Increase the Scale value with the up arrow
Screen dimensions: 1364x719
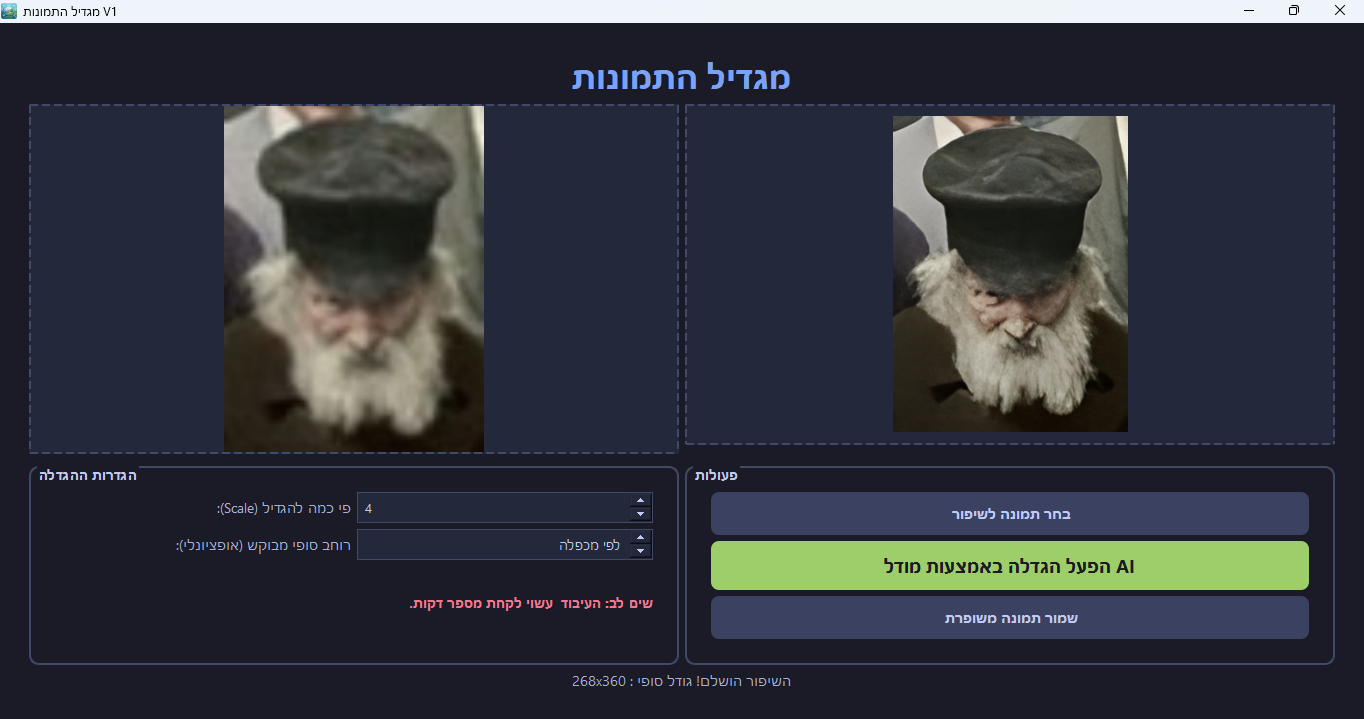click(641, 501)
